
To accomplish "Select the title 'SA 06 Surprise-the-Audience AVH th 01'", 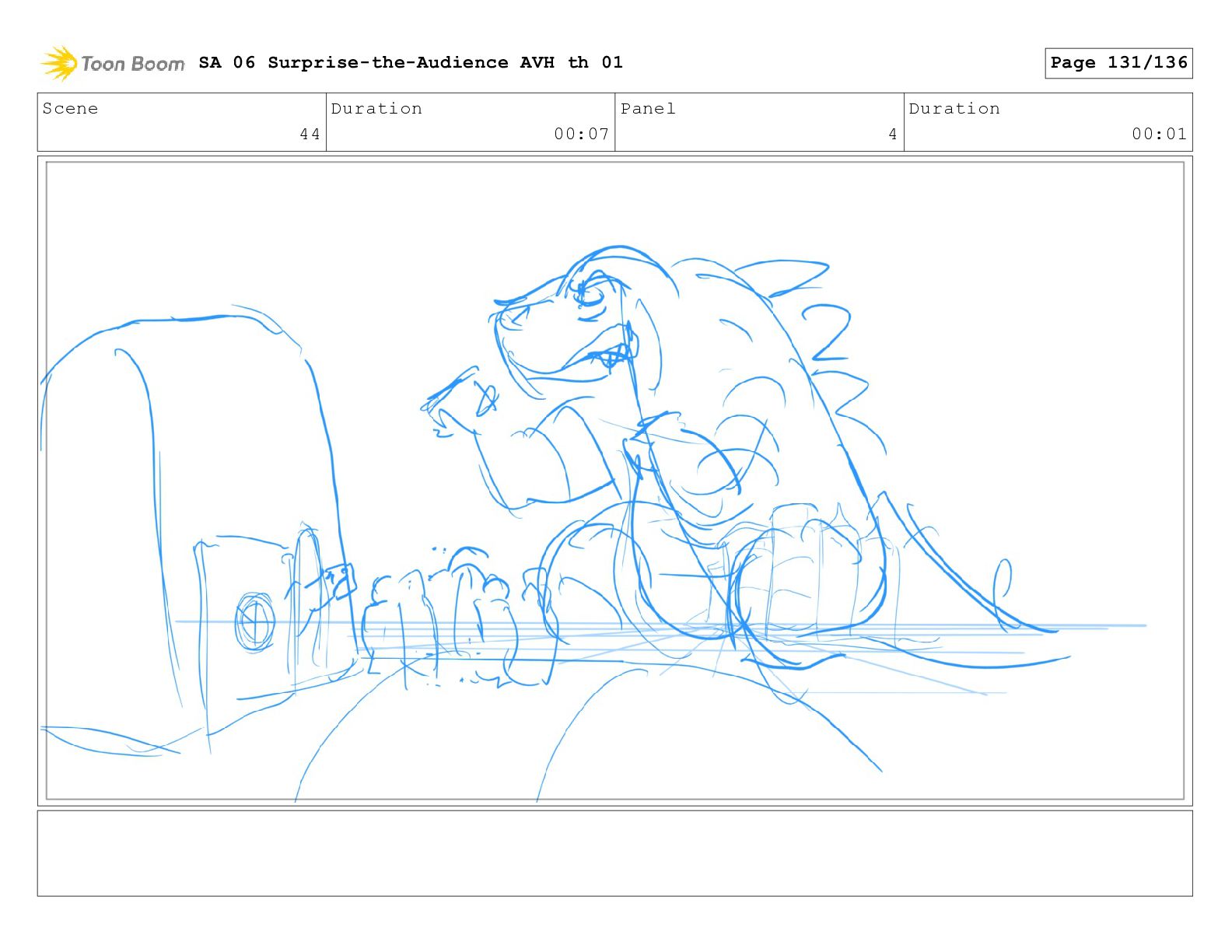I will pyautogui.click(x=411, y=62).
